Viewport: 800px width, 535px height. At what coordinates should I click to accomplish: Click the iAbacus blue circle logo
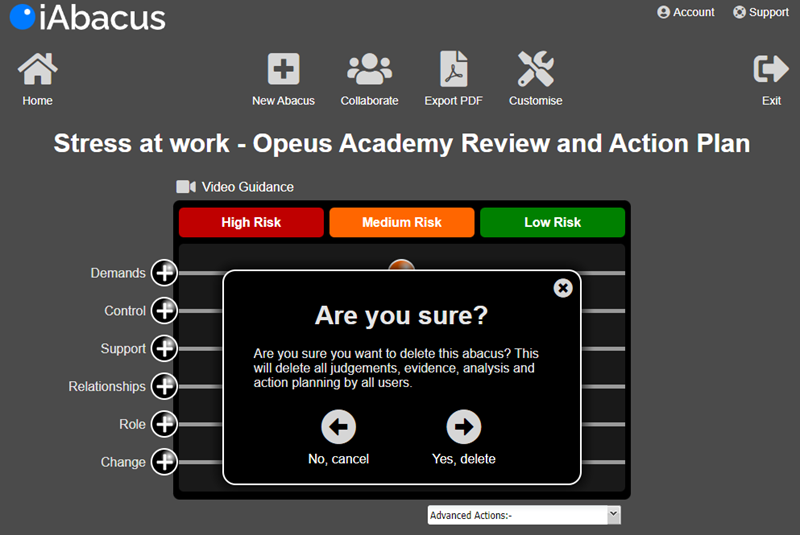(x=22, y=17)
